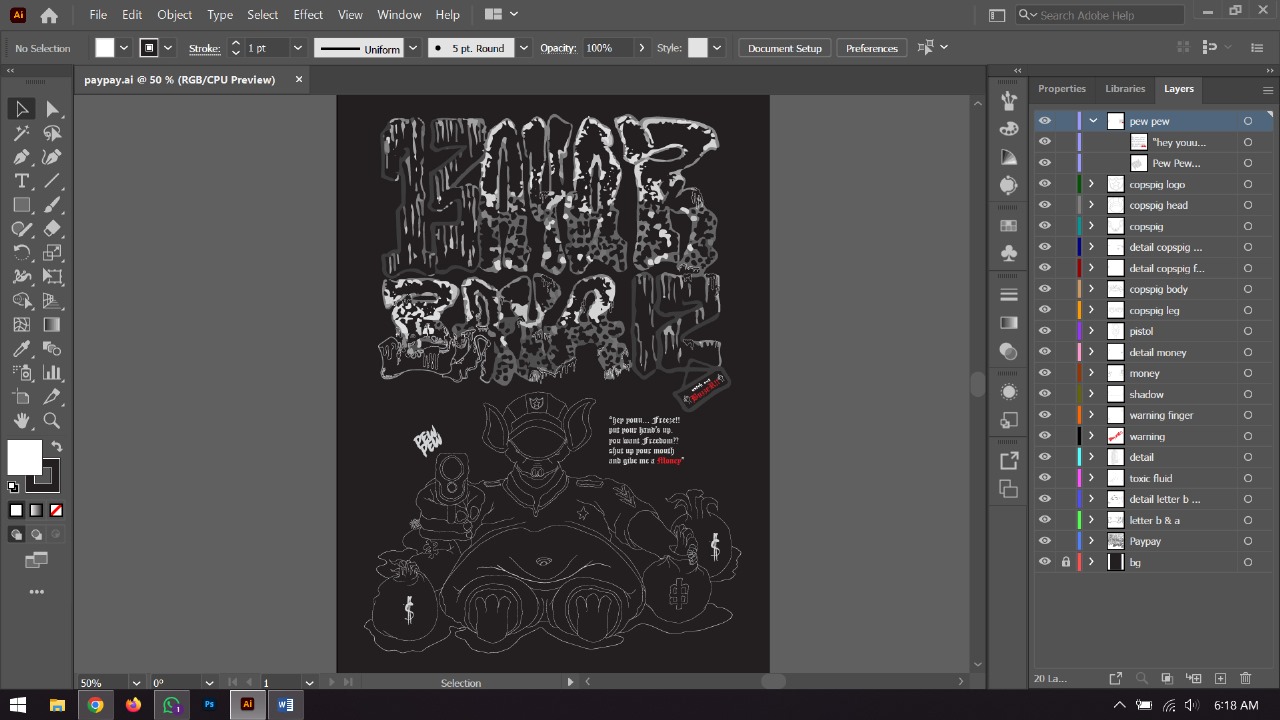
Task: Click Delete Selection trash icon in Layers panel
Action: pyautogui.click(x=1246, y=679)
